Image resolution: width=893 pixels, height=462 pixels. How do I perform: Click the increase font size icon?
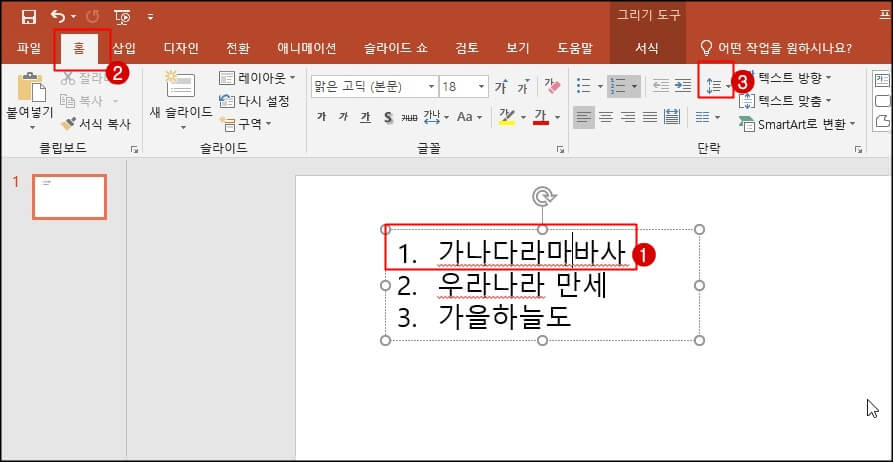502,87
